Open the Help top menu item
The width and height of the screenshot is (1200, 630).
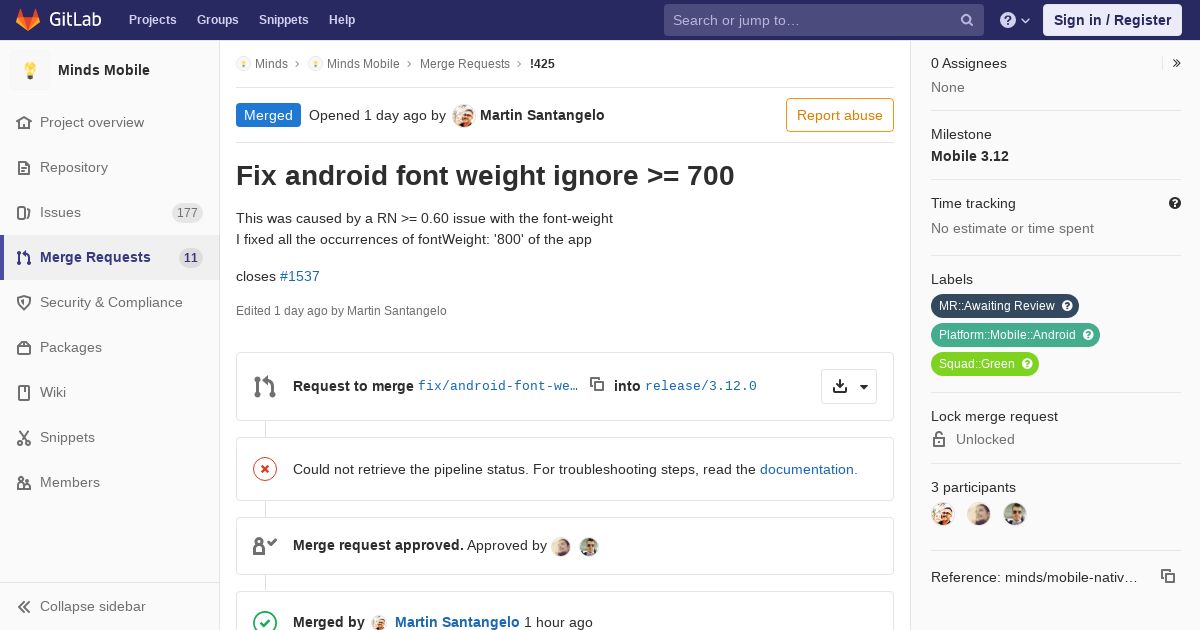point(342,20)
